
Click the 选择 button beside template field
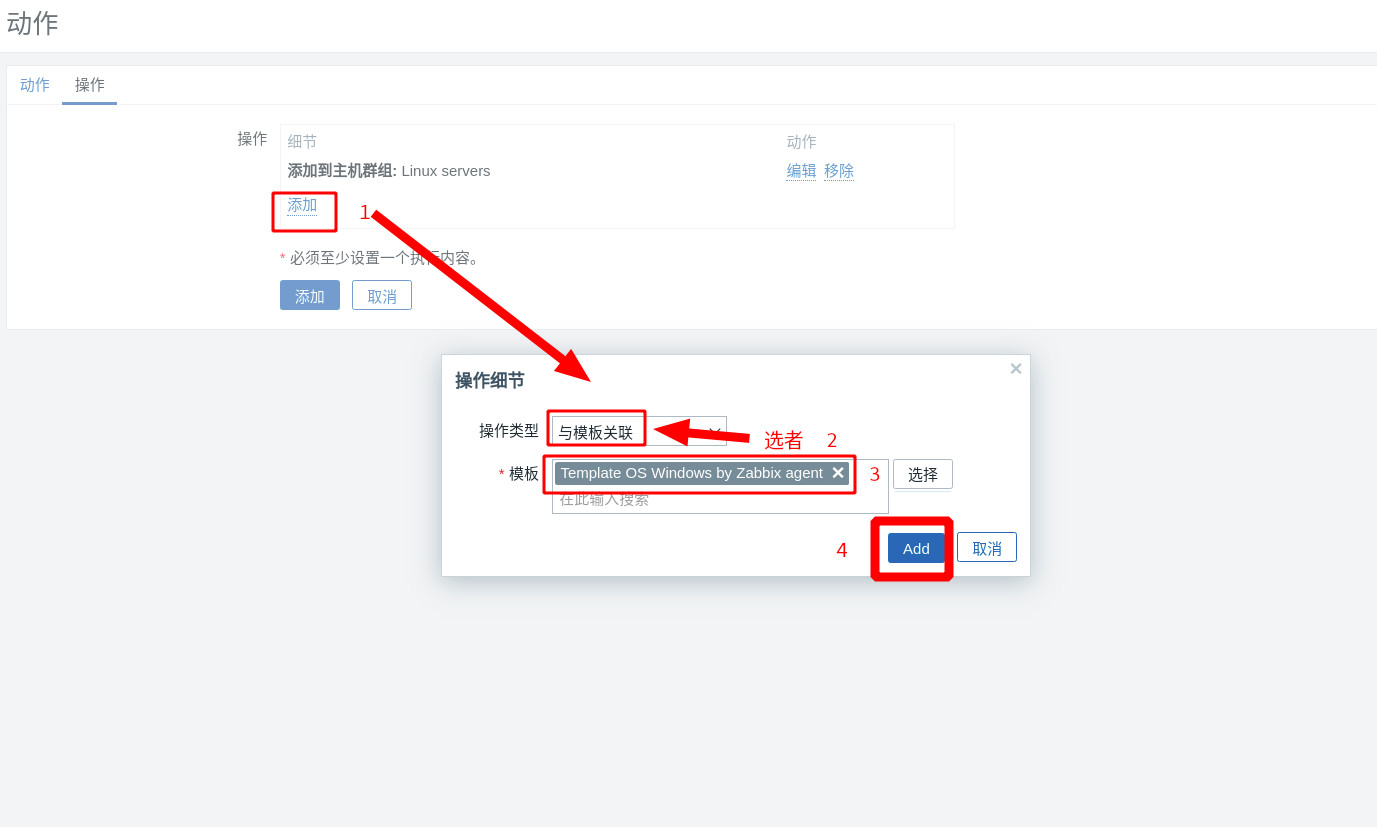(x=923, y=474)
